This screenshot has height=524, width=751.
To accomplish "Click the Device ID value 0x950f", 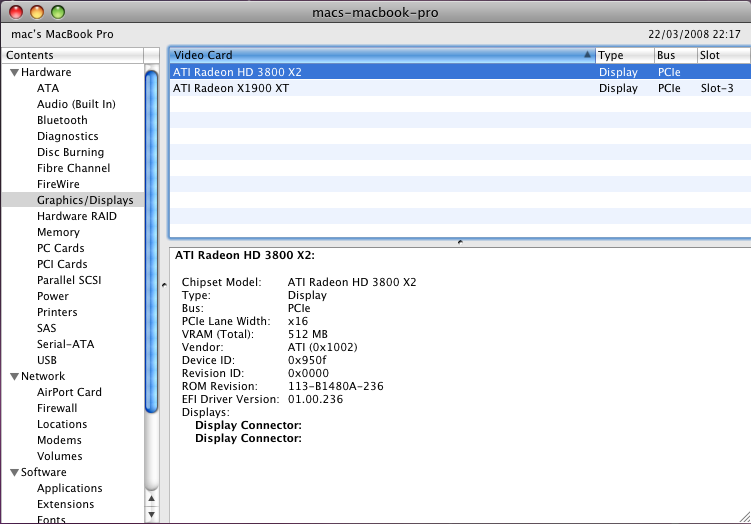I will click(x=307, y=360).
